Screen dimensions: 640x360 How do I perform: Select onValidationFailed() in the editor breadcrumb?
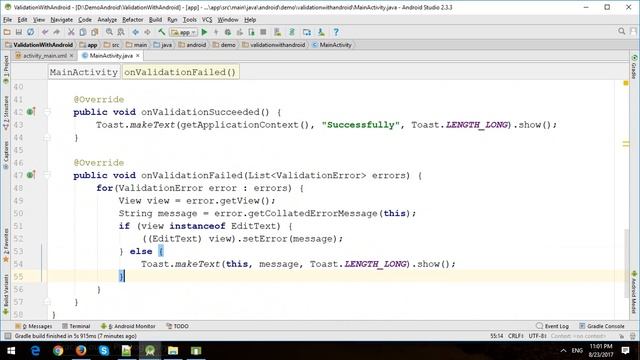(x=180, y=72)
